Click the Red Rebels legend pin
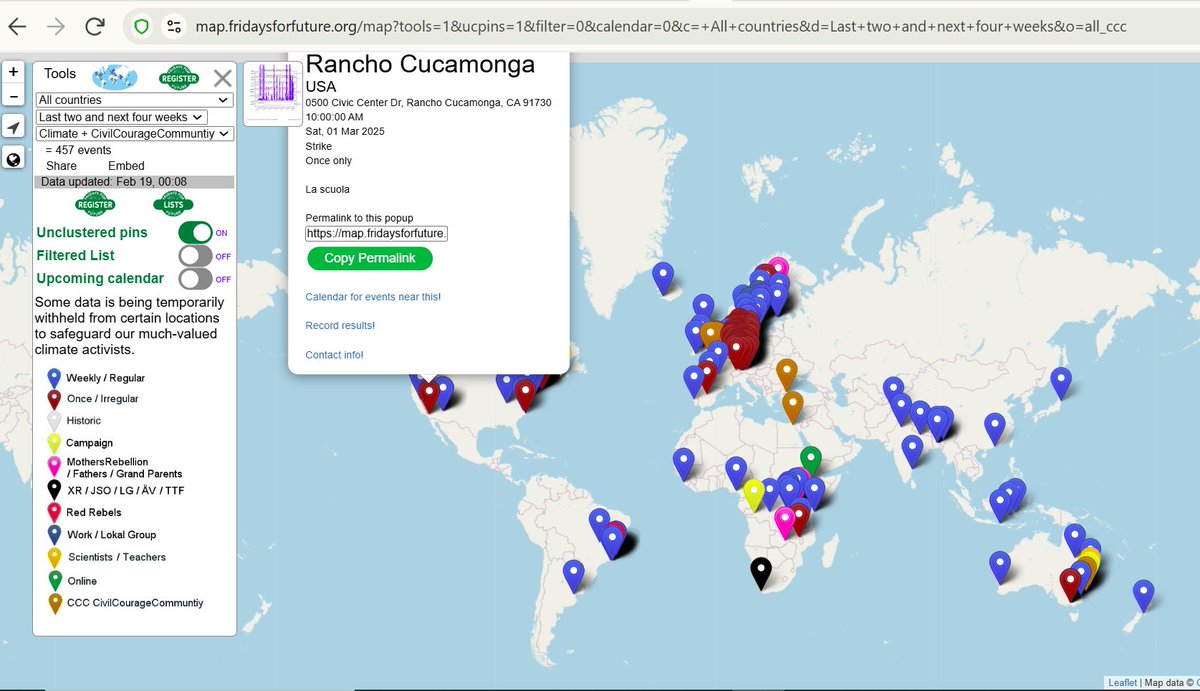Screen dimensions: 1200x691 click(54, 511)
